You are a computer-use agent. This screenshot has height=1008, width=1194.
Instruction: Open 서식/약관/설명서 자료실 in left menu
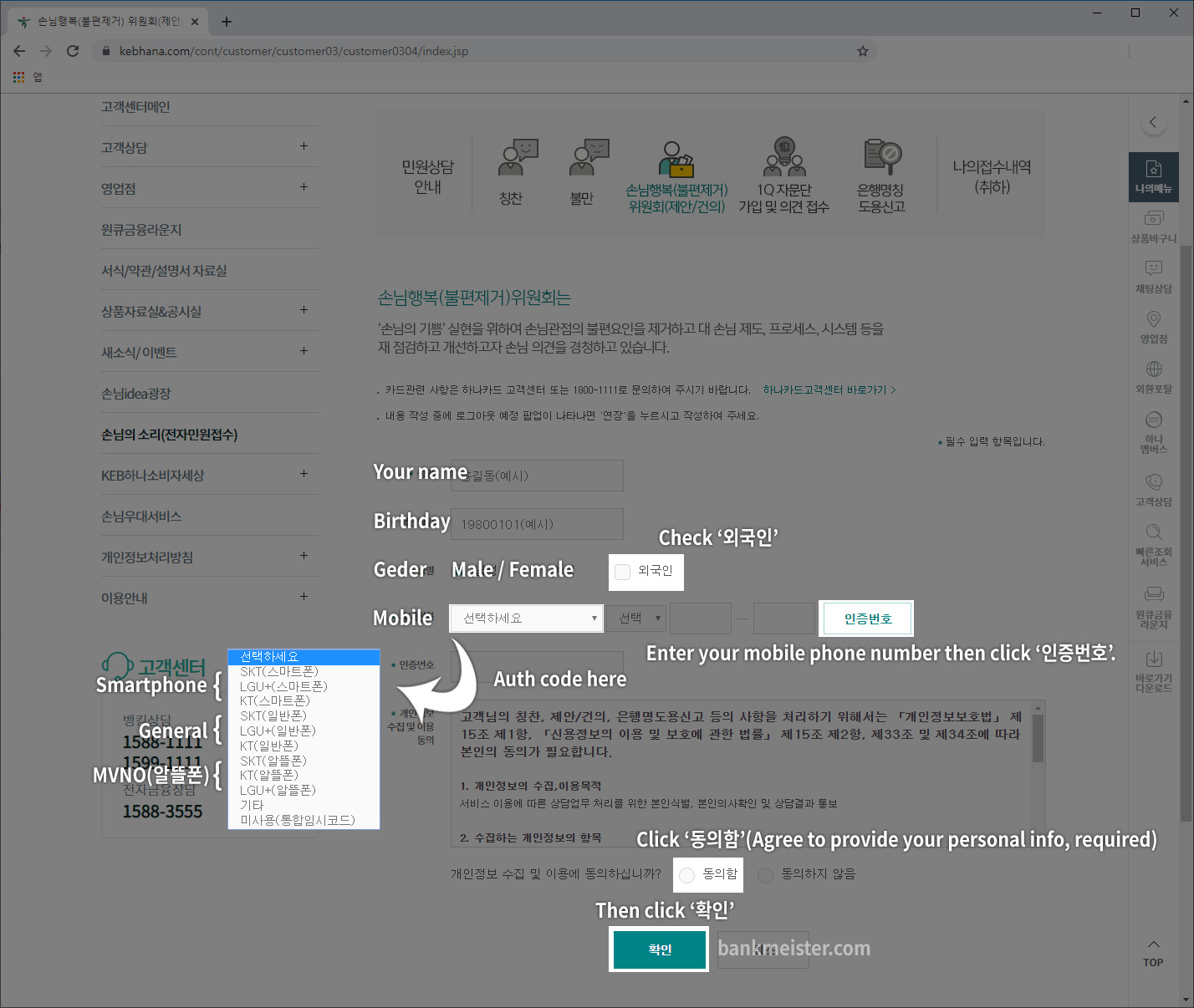tap(164, 271)
